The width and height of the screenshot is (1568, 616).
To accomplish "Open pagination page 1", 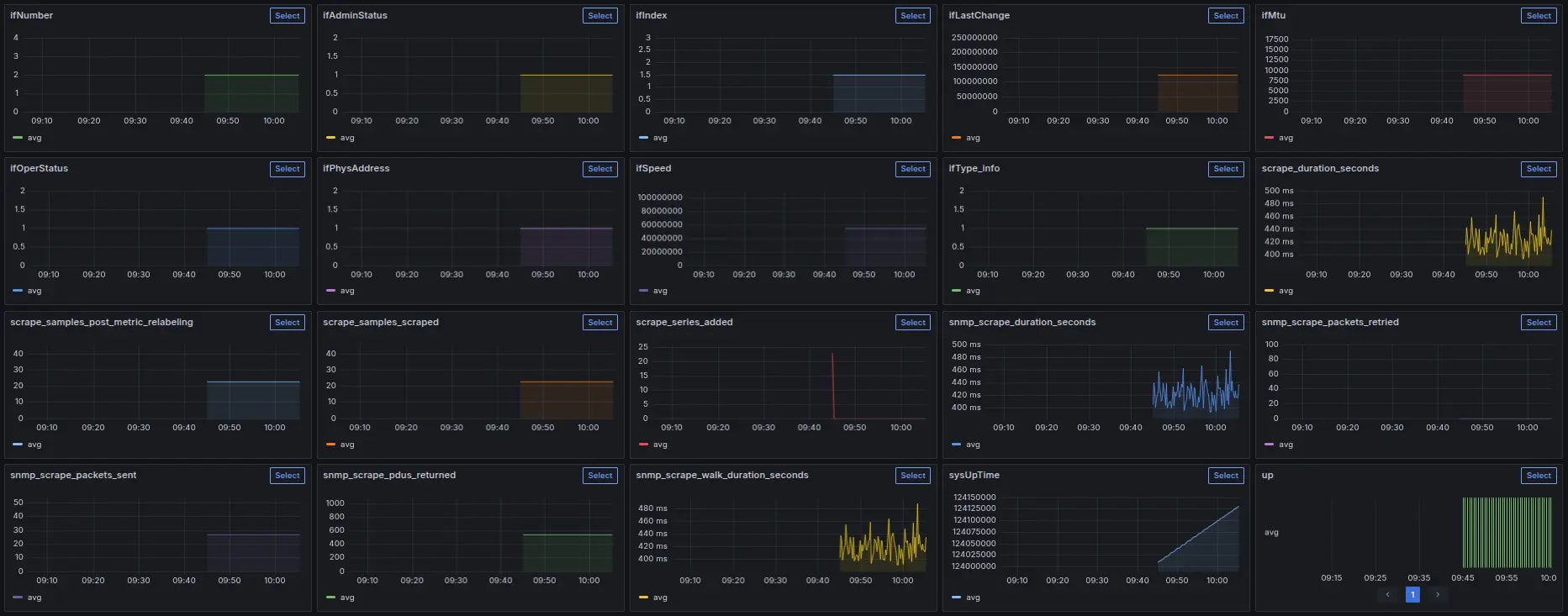I will tap(1412, 595).
